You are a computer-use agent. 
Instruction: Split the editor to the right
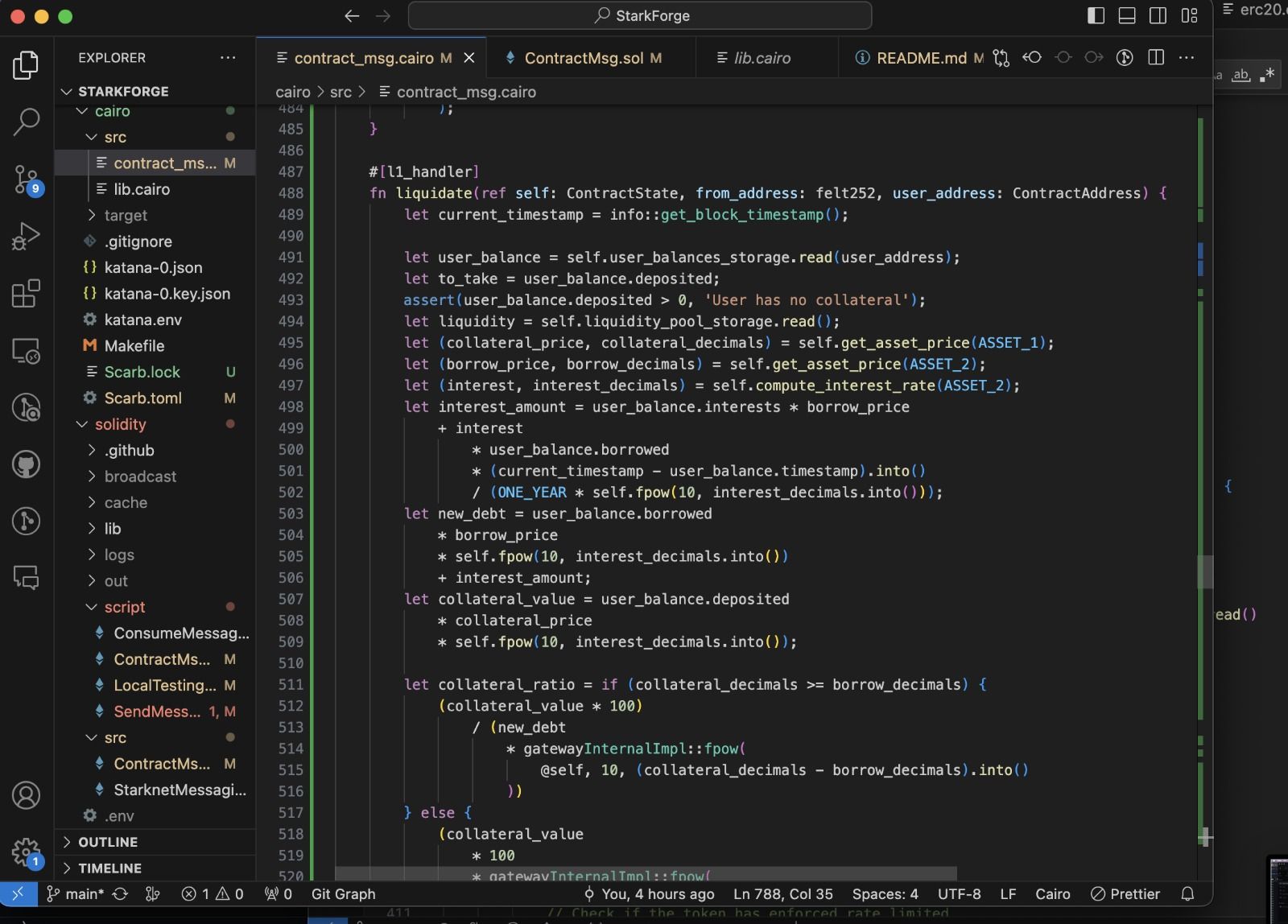click(1156, 58)
